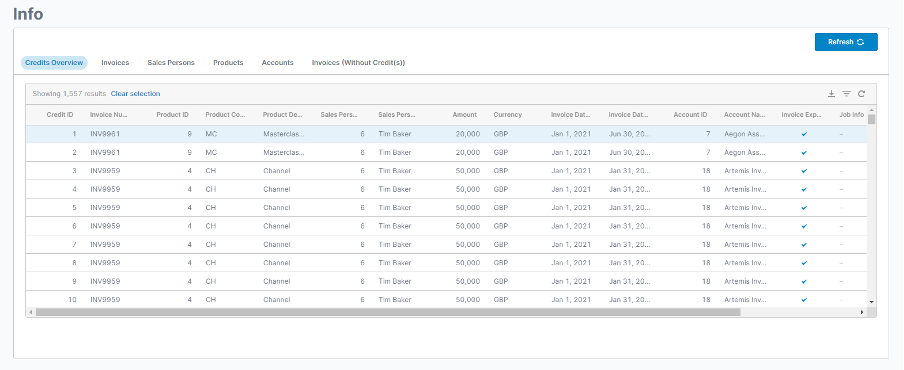Click the blue Refresh button
The height and width of the screenshot is (370, 904).
click(x=846, y=42)
